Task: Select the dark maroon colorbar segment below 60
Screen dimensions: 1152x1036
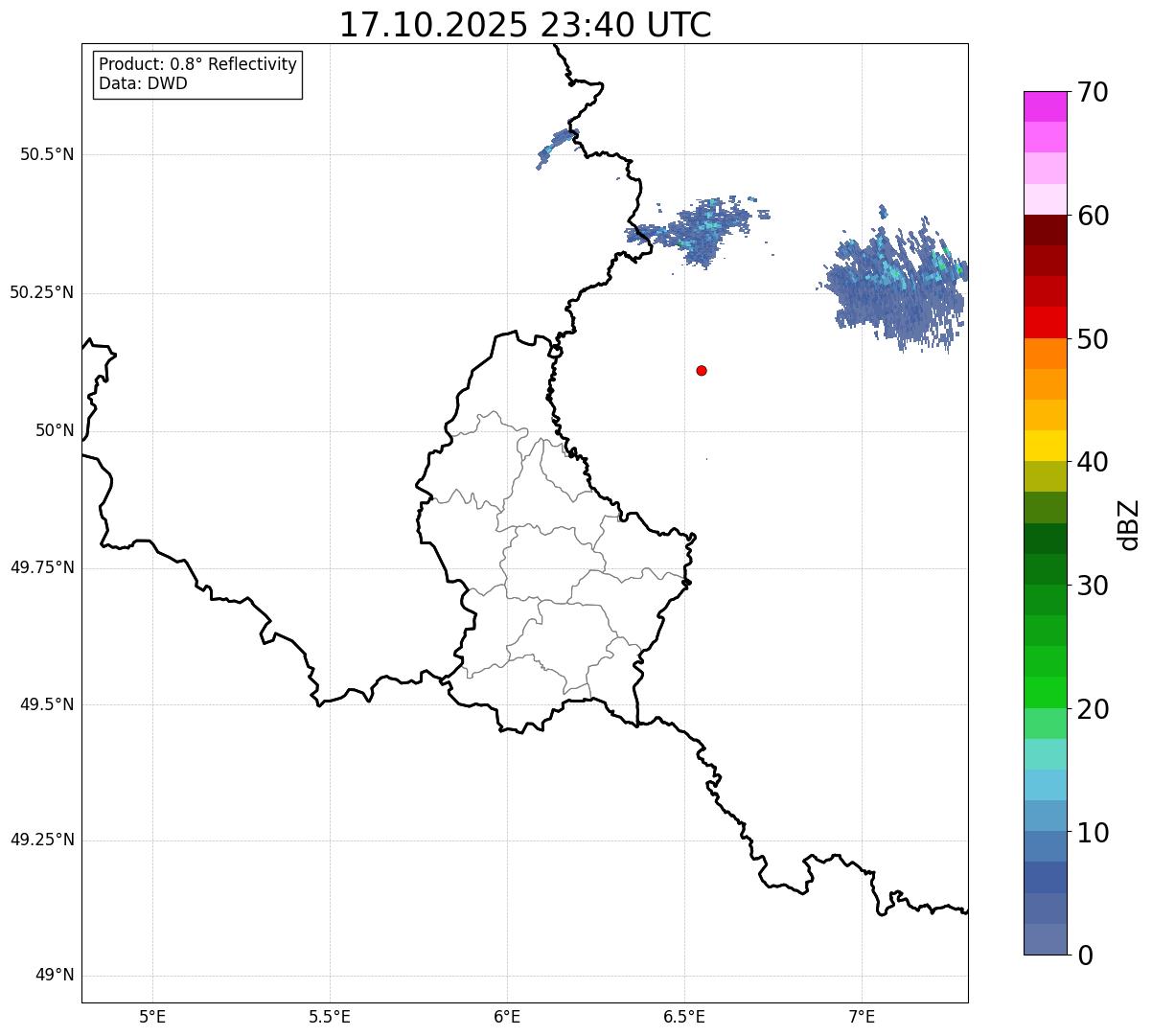Action: [1045, 230]
